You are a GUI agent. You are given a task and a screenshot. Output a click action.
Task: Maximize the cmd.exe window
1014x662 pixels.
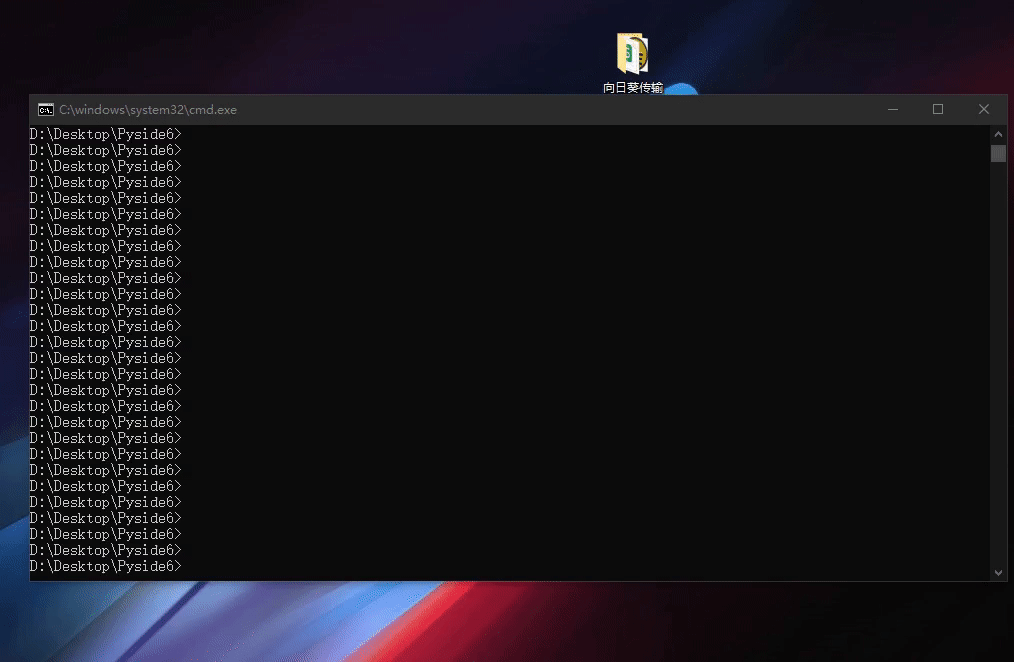[938, 109]
